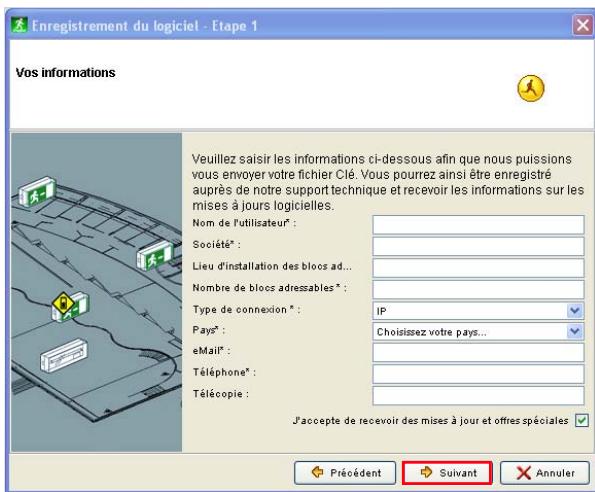Click the Nom de l'utilisateur label
This screenshot has height=492, width=595.
coord(244,223)
